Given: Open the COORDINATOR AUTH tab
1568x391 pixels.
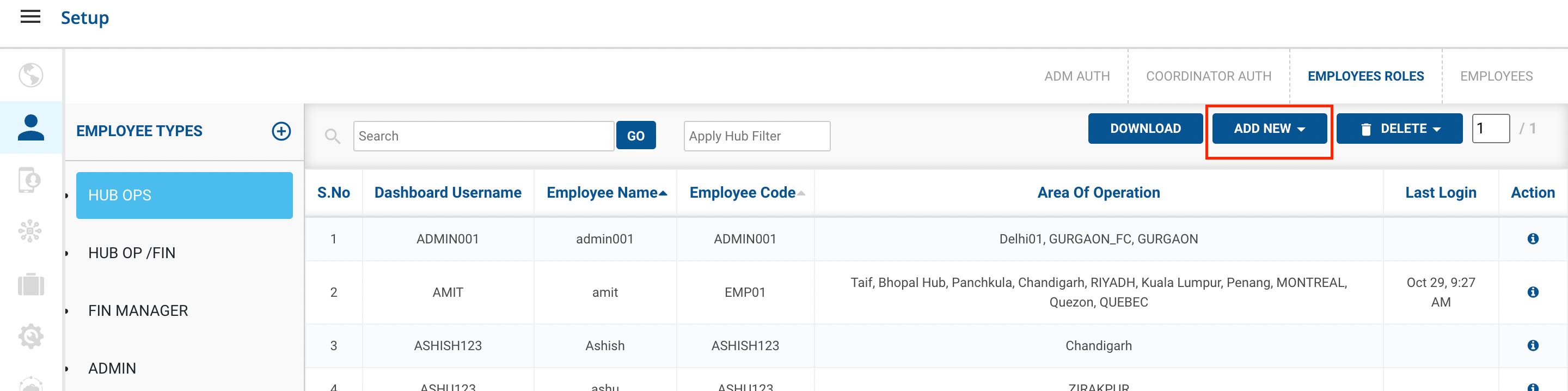Looking at the screenshot, I should point(1208,76).
